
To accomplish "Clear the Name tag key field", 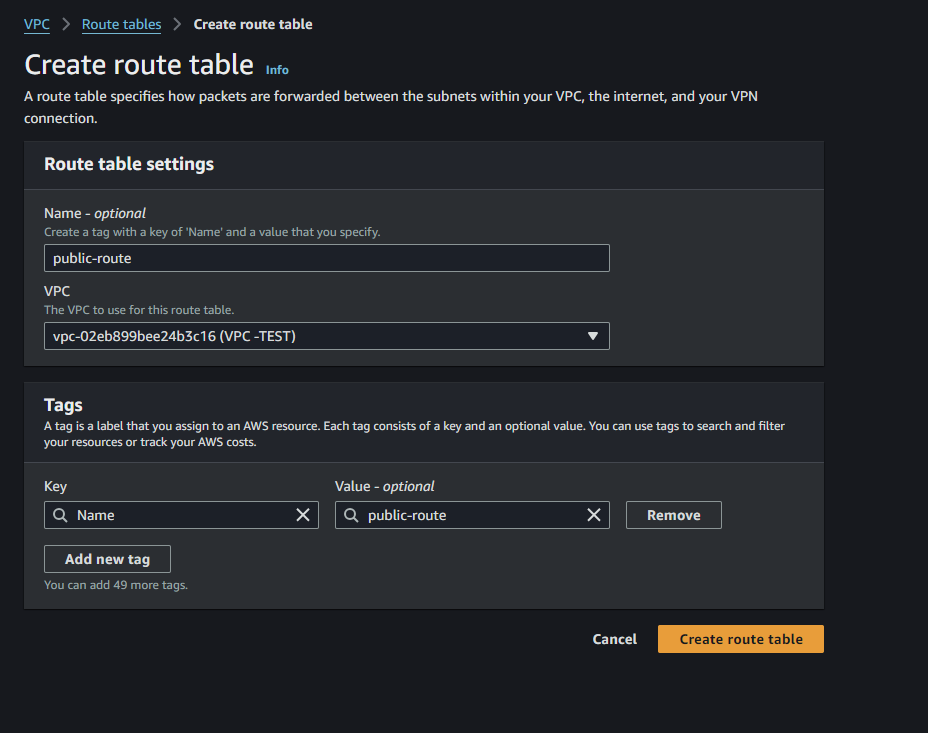I will [x=302, y=515].
